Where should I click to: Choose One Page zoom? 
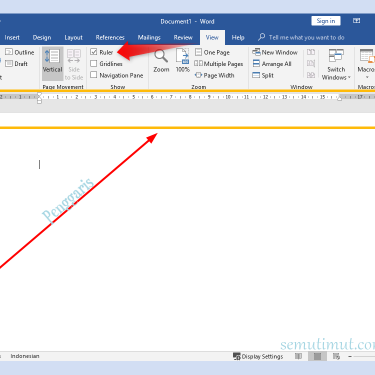point(212,52)
